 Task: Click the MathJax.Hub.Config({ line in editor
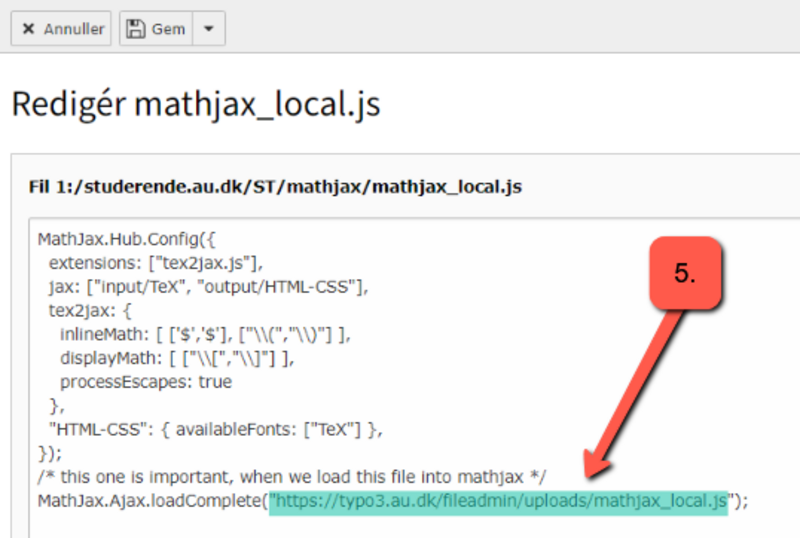(x=127, y=239)
